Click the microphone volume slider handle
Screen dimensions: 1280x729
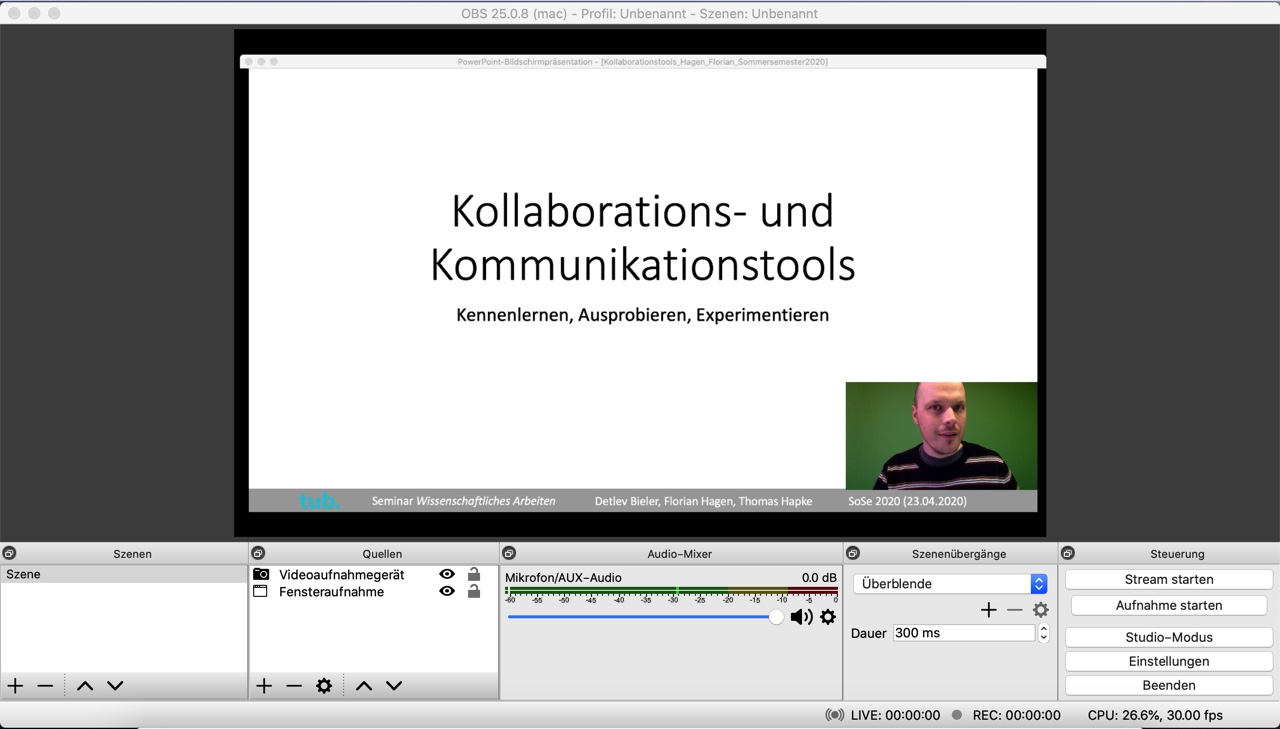click(776, 617)
